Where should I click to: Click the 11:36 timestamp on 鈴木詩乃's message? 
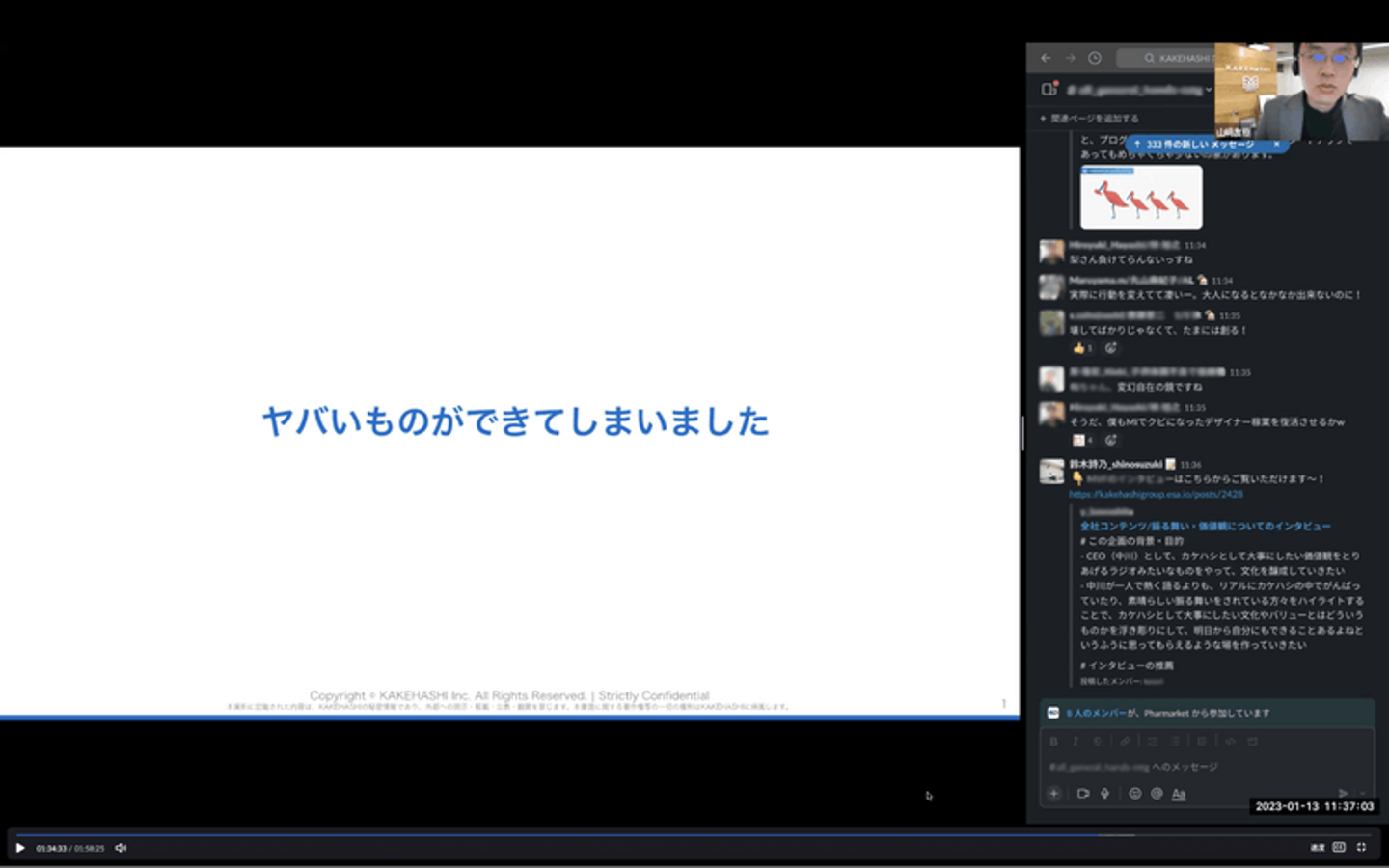coord(1191,465)
